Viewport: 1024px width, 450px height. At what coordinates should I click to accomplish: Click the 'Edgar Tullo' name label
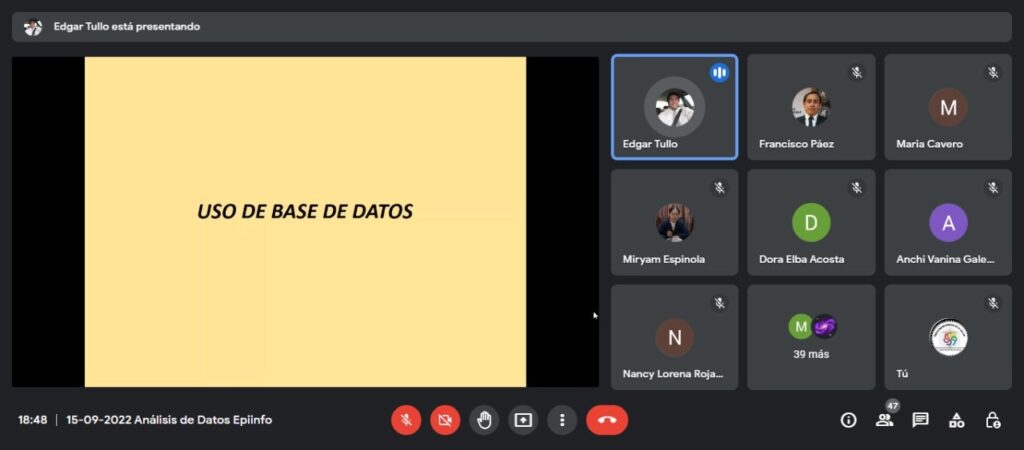coord(650,144)
